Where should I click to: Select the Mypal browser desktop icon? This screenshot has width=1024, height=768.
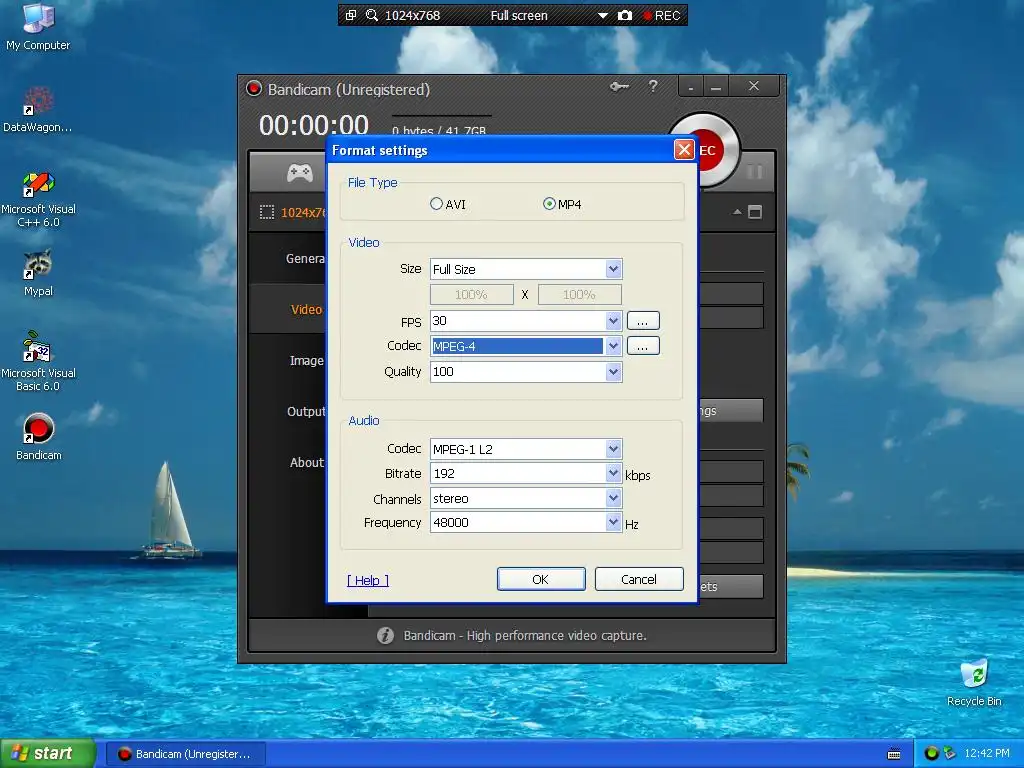[x=38, y=273]
